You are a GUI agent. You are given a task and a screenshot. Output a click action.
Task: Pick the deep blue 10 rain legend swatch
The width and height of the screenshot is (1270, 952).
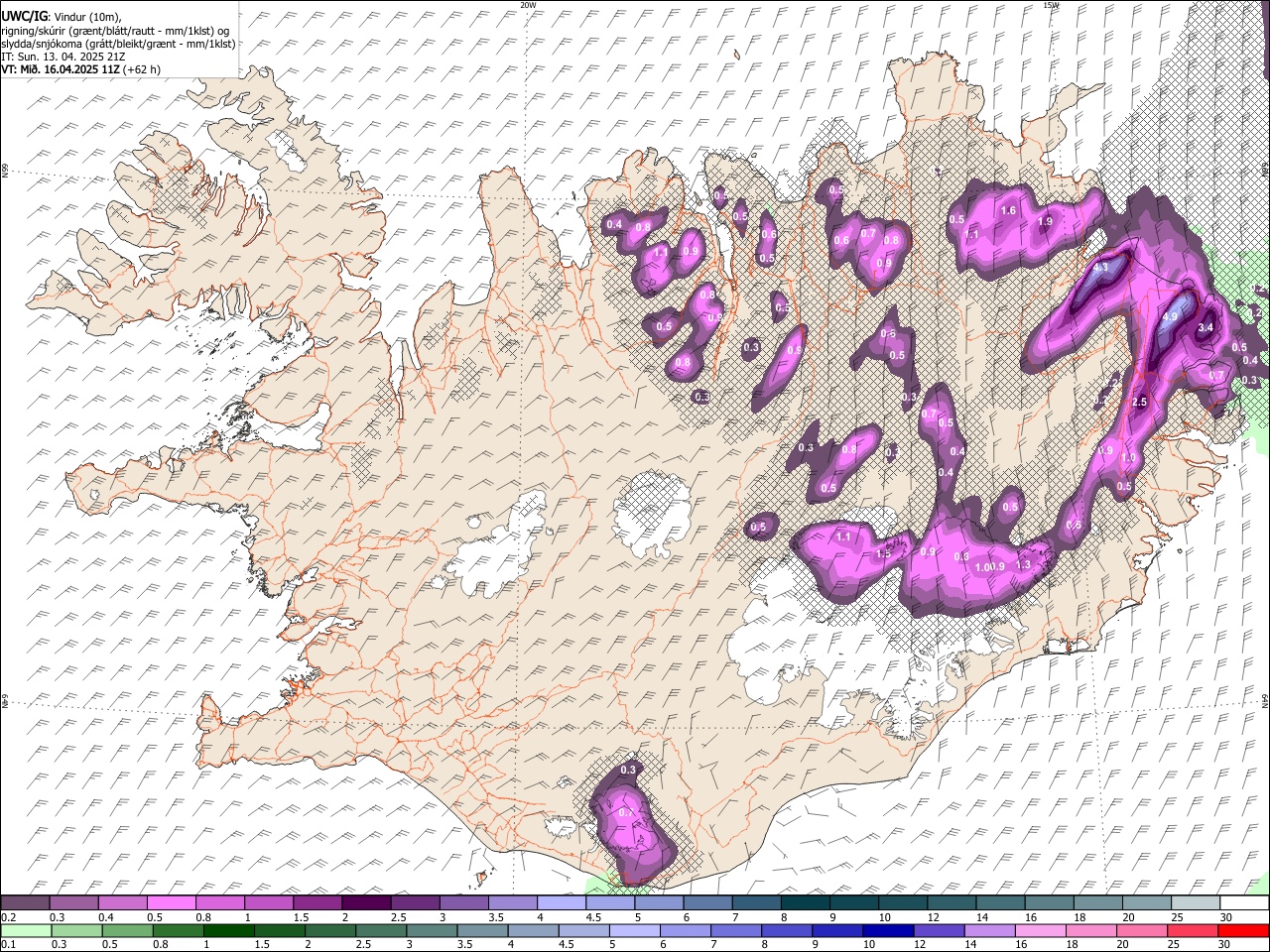click(889, 930)
